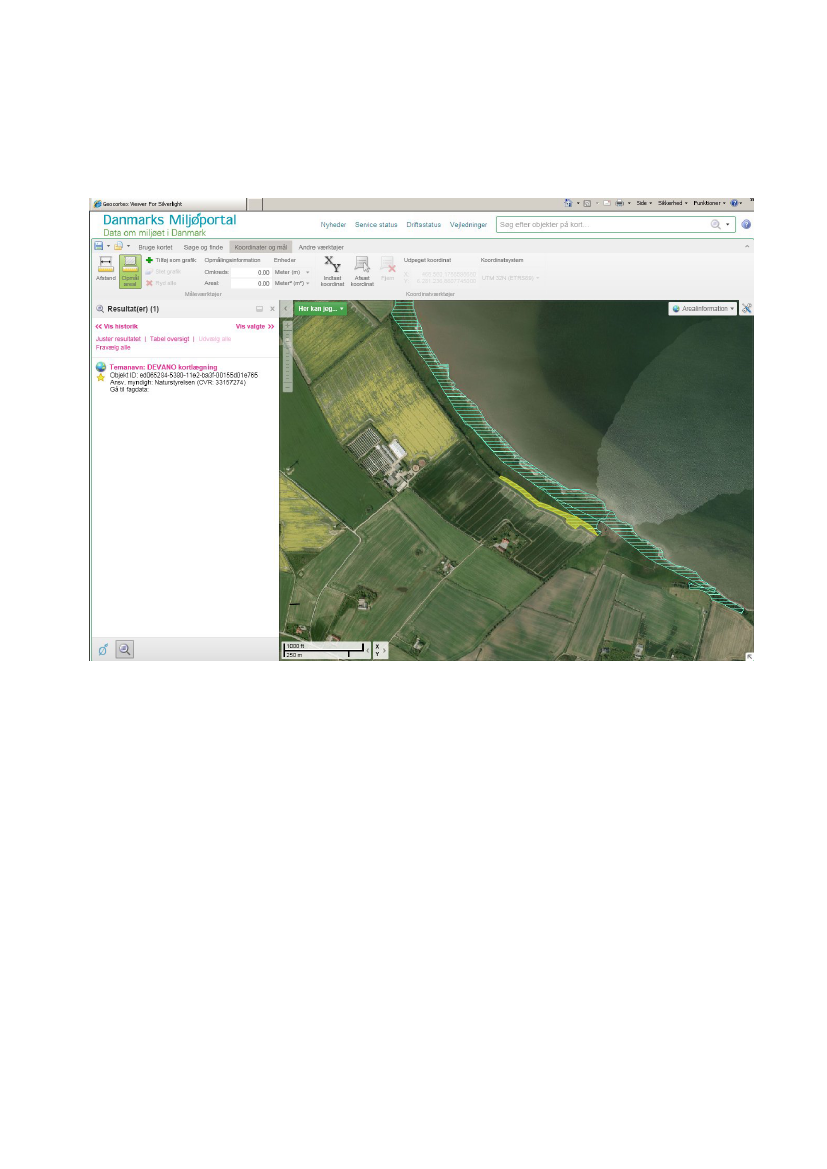Click the browser mail icon
The height and width of the screenshot is (1169, 827).
[607, 203]
